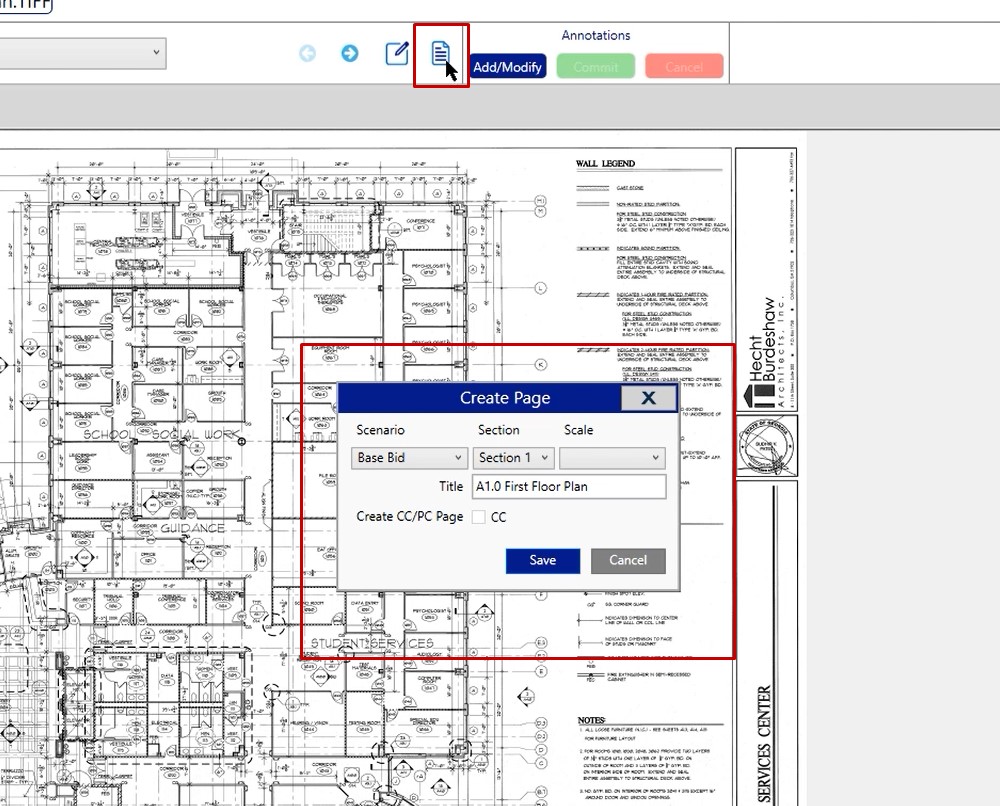
Task: Click the blue forward arrow icon
Action: (x=349, y=54)
